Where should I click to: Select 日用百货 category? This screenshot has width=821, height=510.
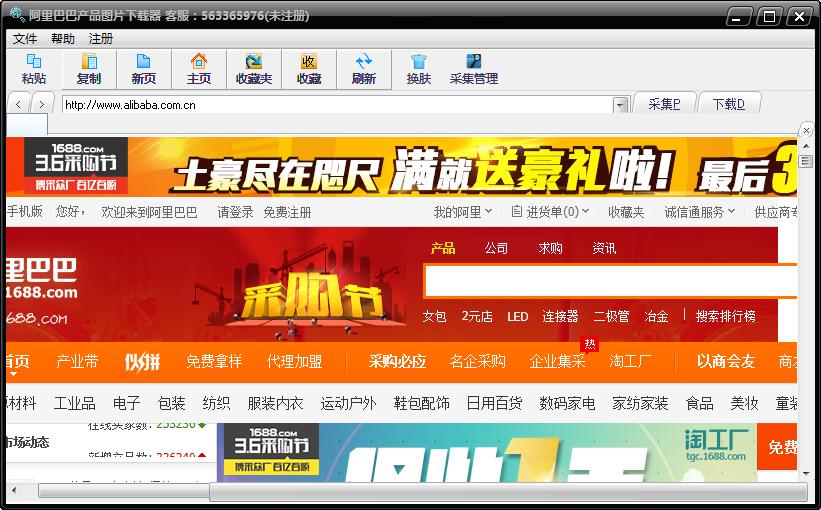(494, 403)
